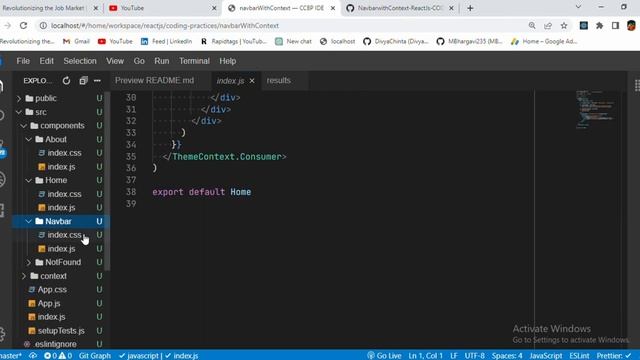Screen dimensions: 640x360
Task: Close the YouTube browser tab
Action: pos(214,8)
